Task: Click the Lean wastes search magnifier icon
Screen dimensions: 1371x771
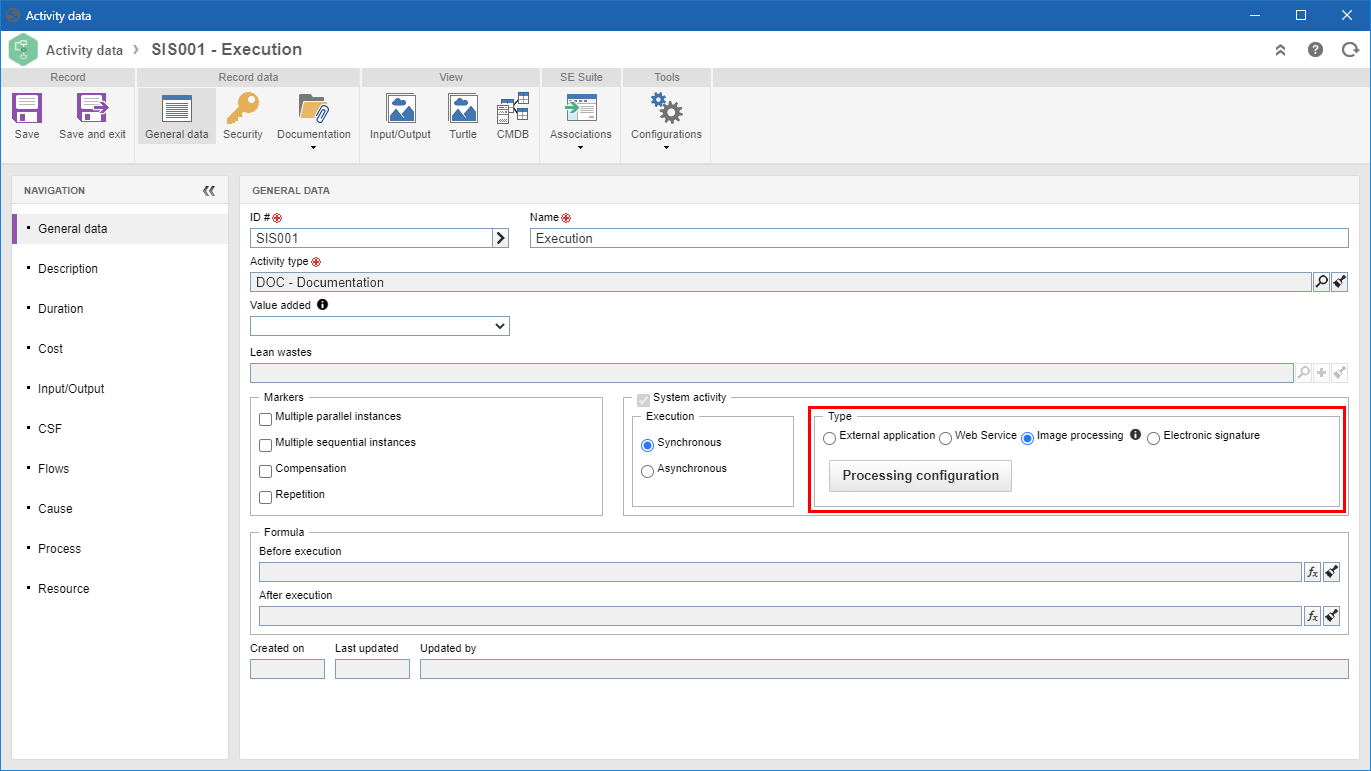Action: (1303, 372)
